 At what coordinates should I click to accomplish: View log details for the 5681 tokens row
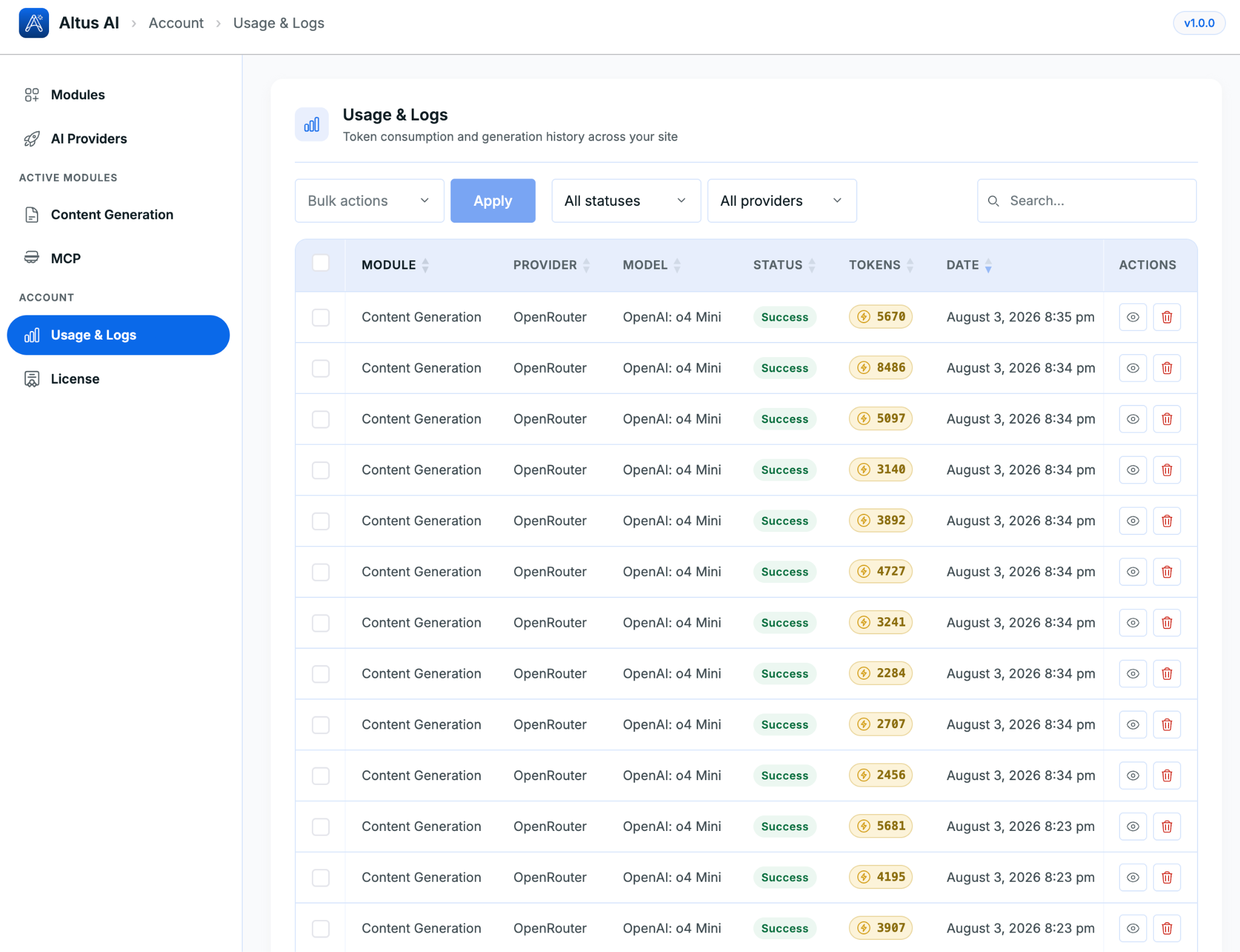(1133, 827)
